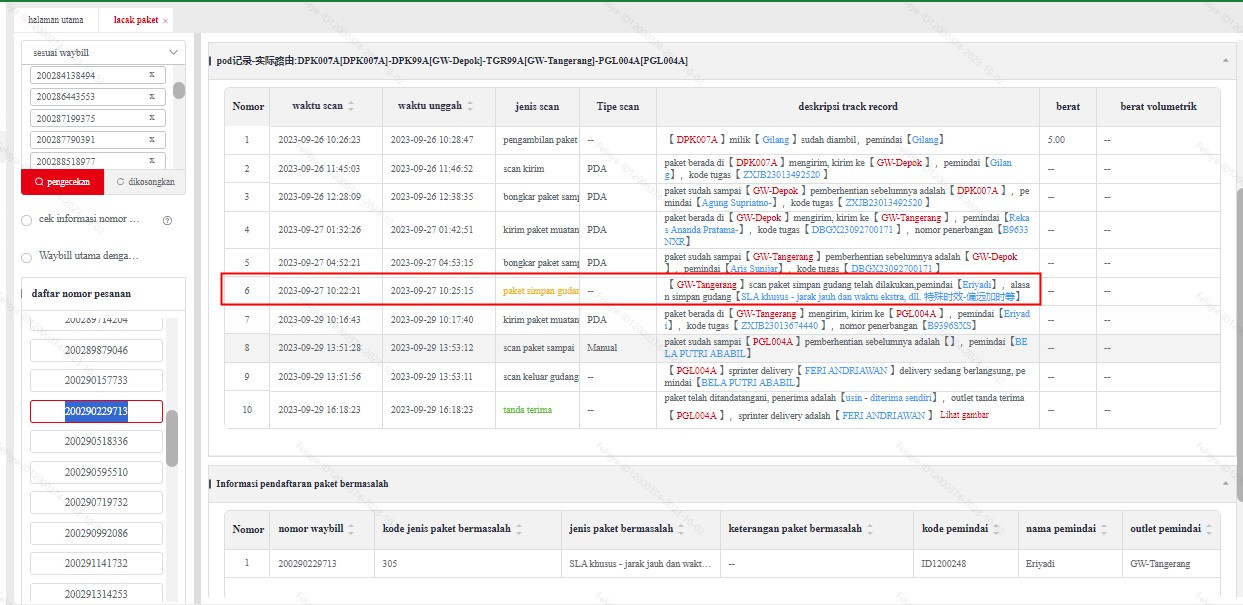Screen dimensions: 1243x605
Task: Click tanda terima scan type in row 10
Action: click(x=526, y=410)
